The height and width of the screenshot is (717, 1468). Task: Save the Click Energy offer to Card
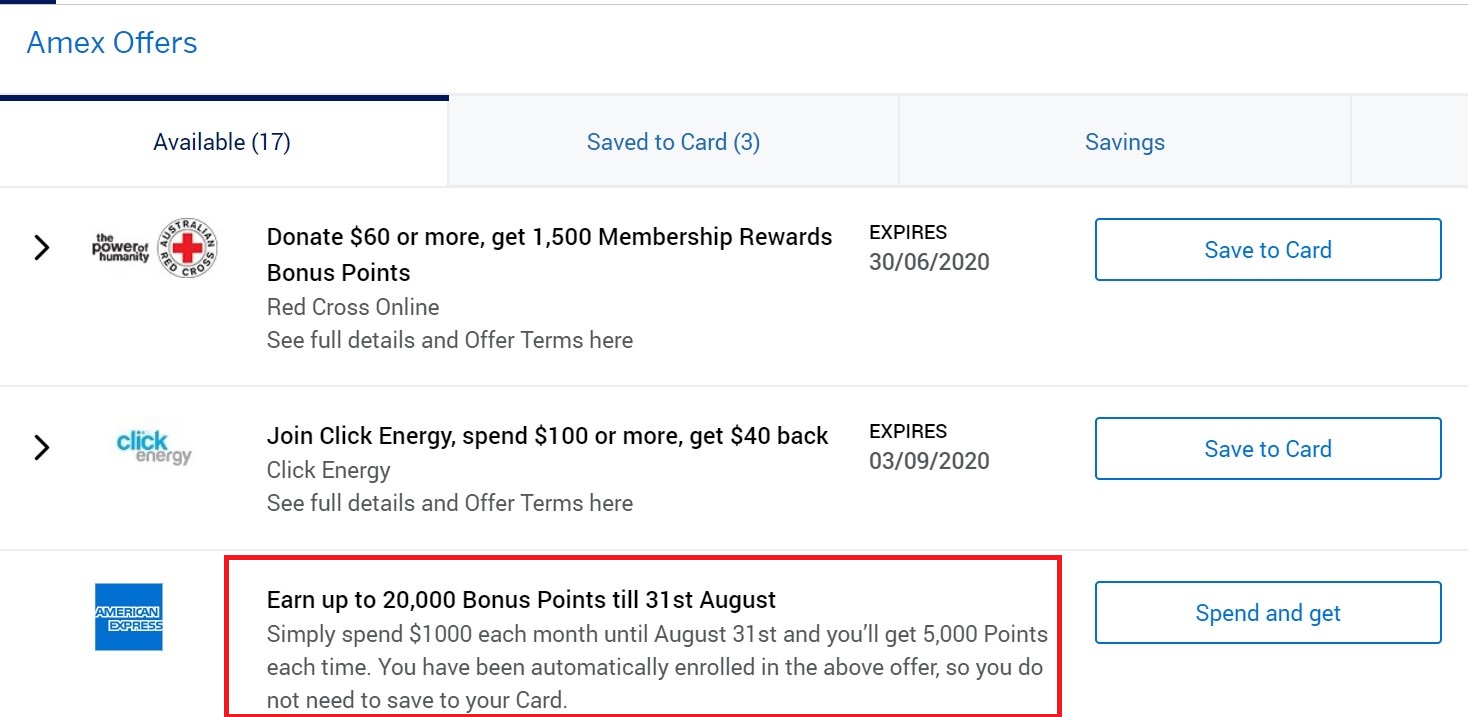coord(1267,448)
